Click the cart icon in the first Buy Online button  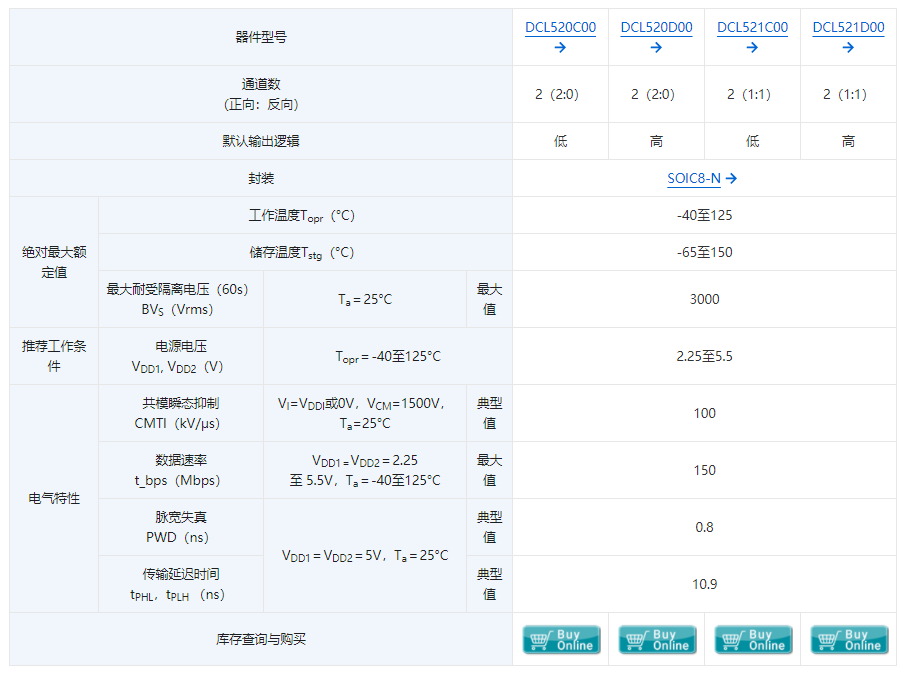pyautogui.click(x=540, y=639)
